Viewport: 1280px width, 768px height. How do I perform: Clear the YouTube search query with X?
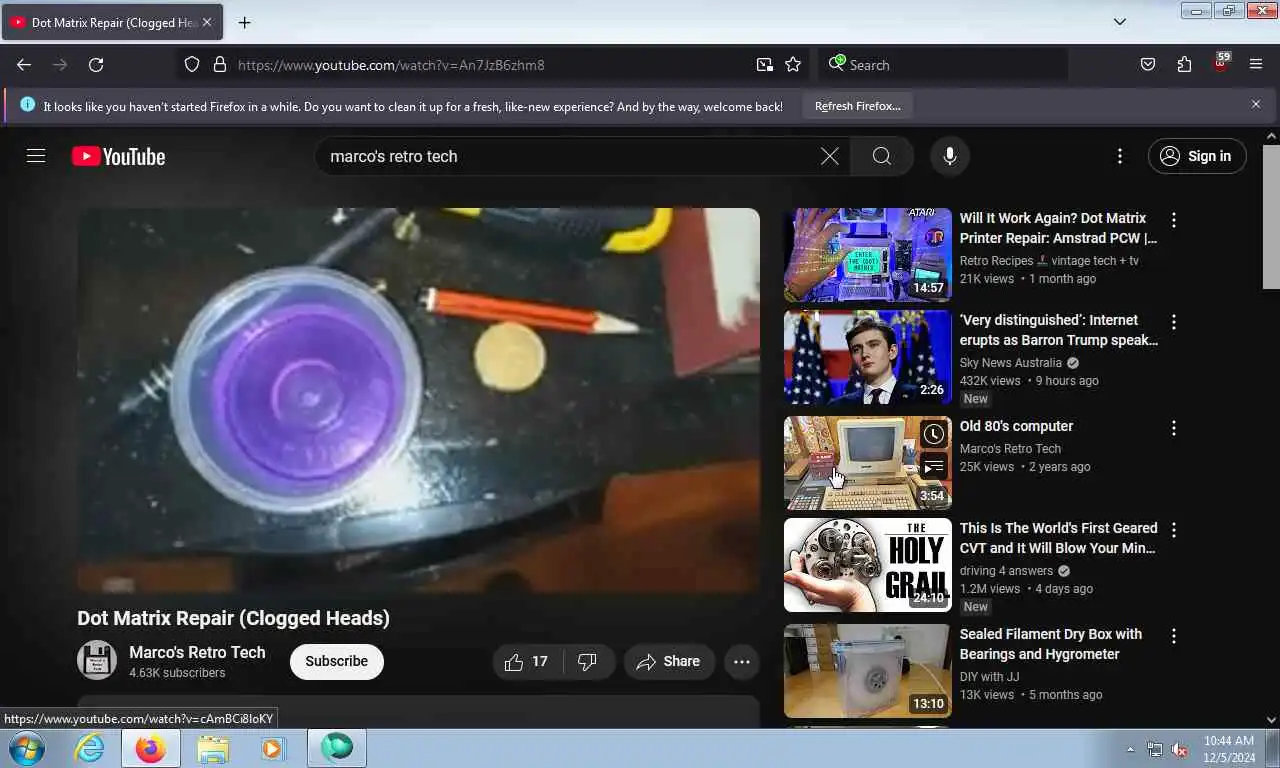(829, 156)
